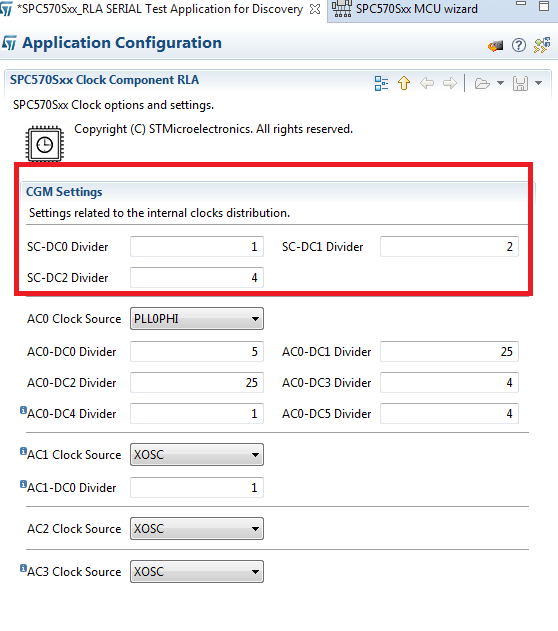Viewport: 558px width, 631px height.
Task: Click the info marker beside AC1 Clock Source
Action: coord(23,451)
